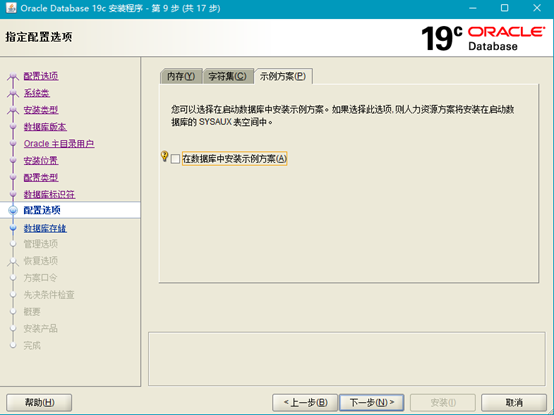Open the 安装类型 step link
The width and height of the screenshot is (554, 415).
pyautogui.click(x=41, y=110)
